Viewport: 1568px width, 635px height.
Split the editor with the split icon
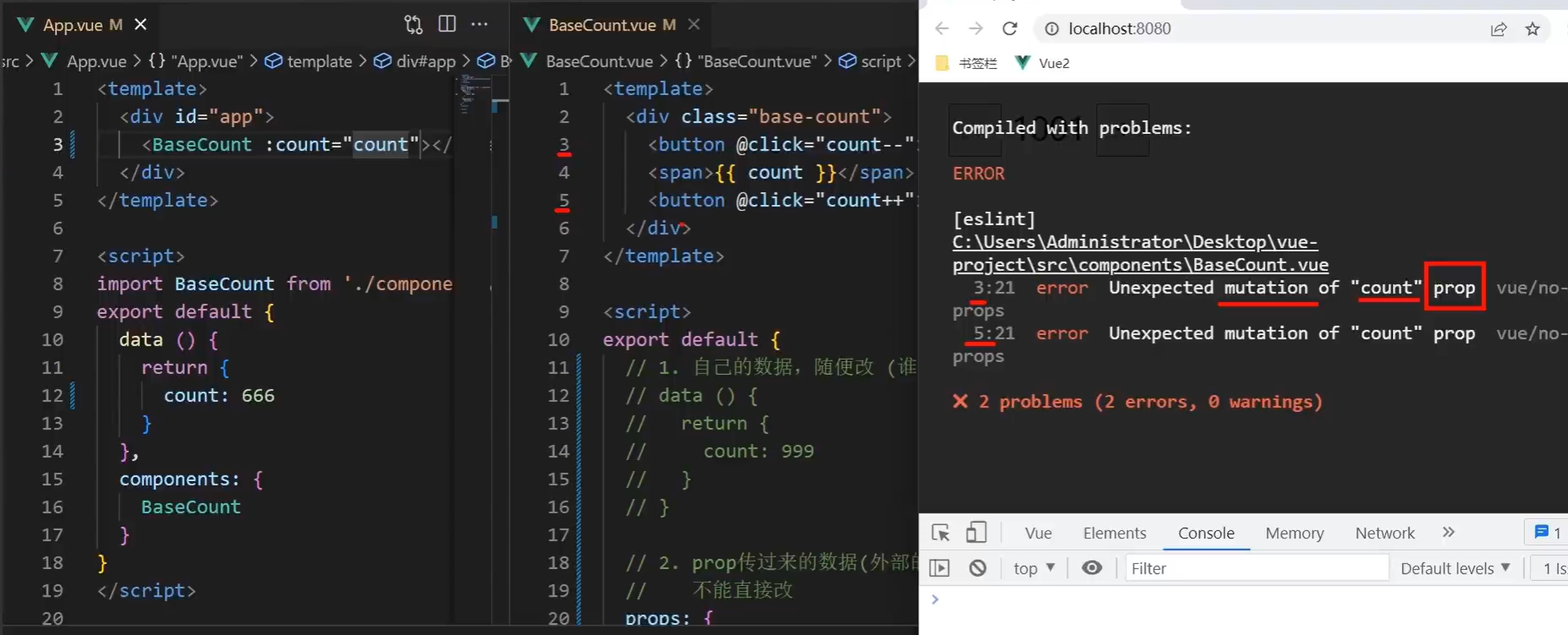click(x=447, y=24)
